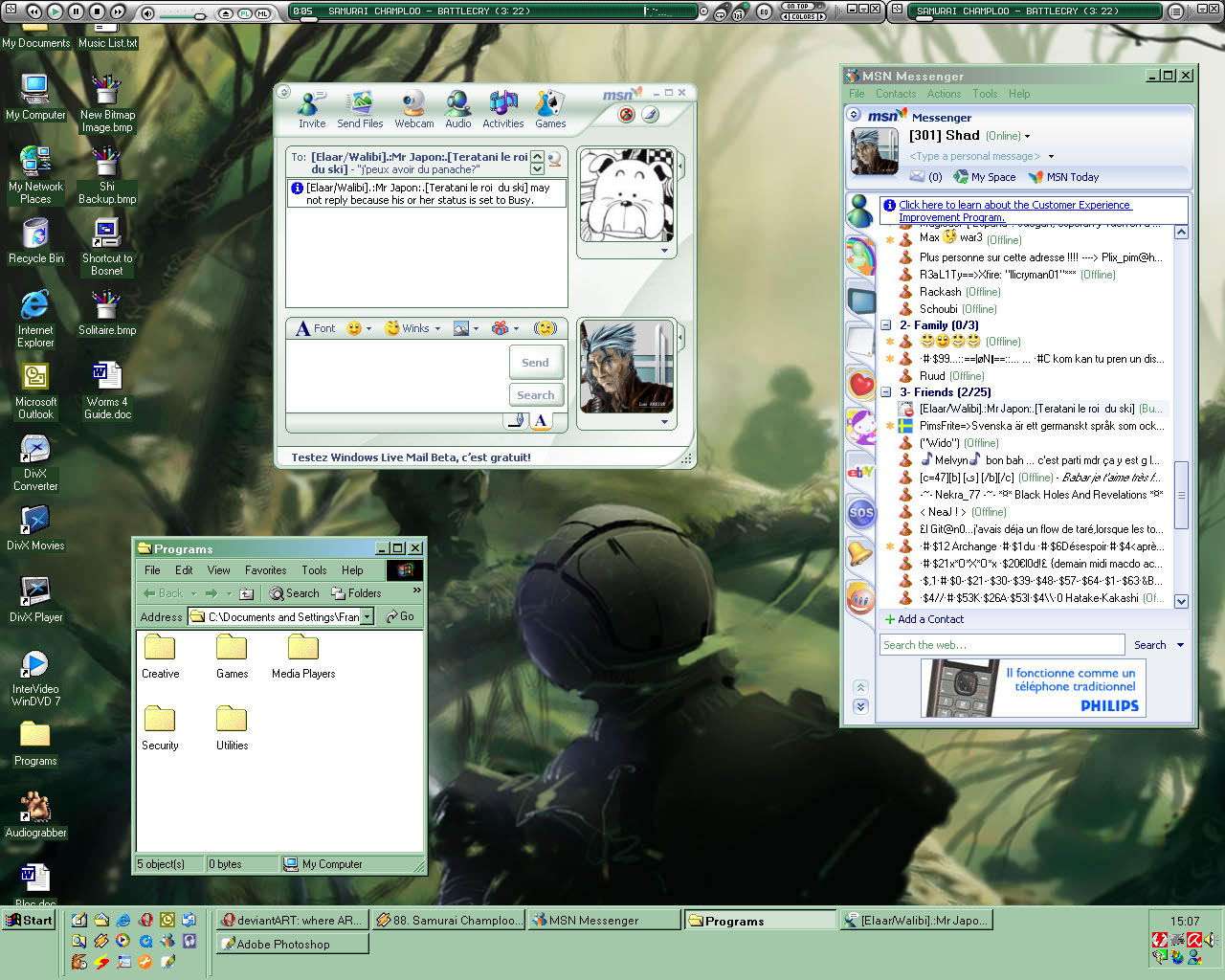
Task: Open Games in the conversation window
Action: 550,109
